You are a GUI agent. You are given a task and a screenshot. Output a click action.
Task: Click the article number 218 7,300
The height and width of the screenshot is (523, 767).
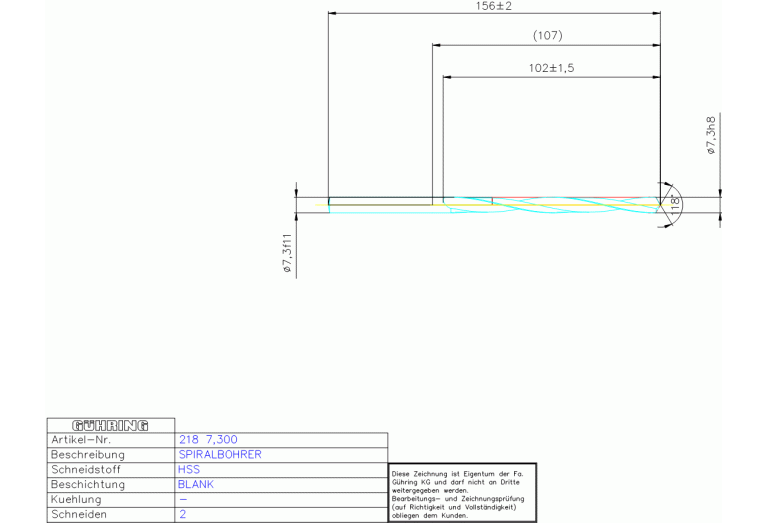tap(208, 440)
